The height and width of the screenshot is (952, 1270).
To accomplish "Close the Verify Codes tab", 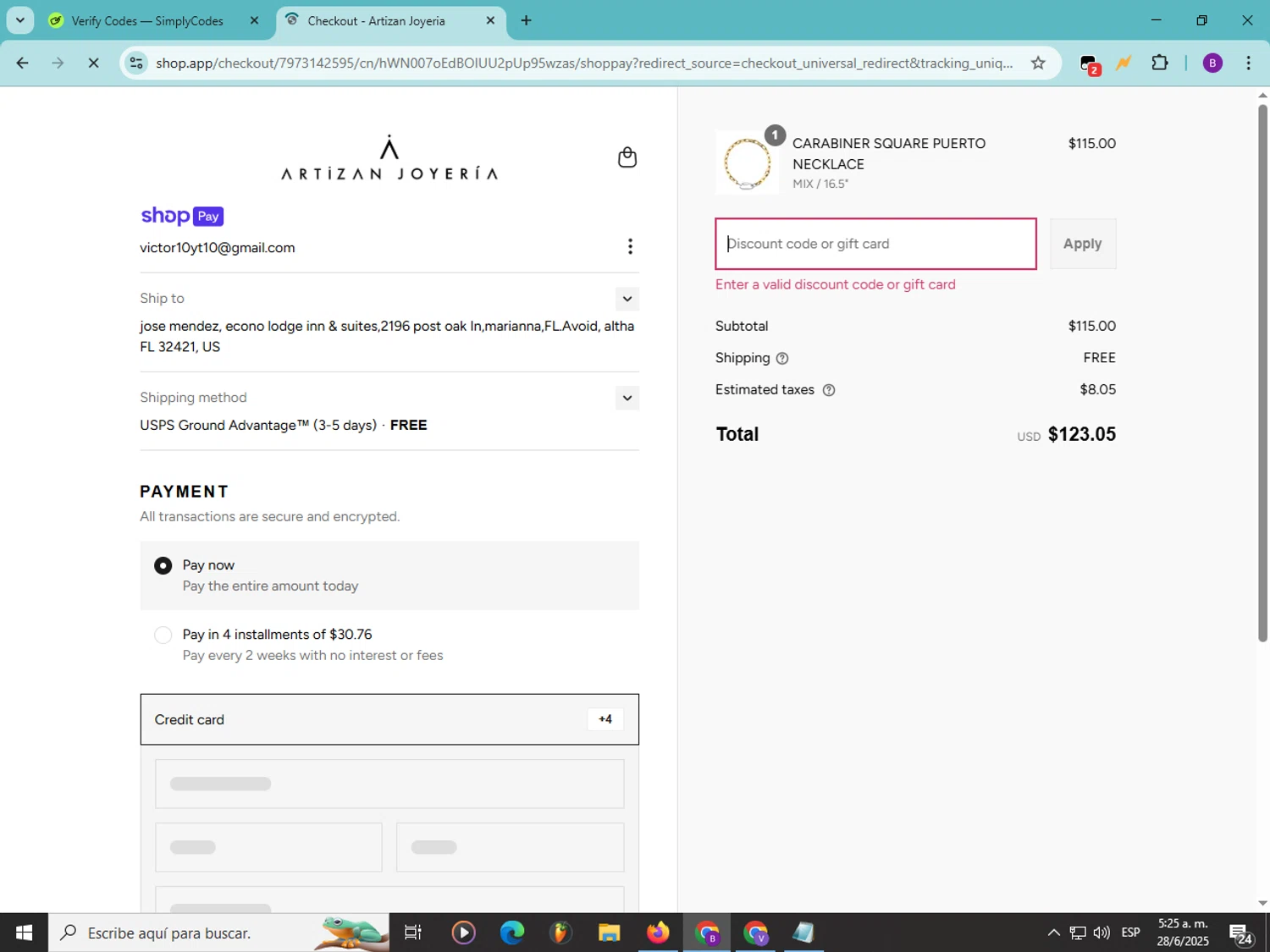I will (x=254, y=20).
